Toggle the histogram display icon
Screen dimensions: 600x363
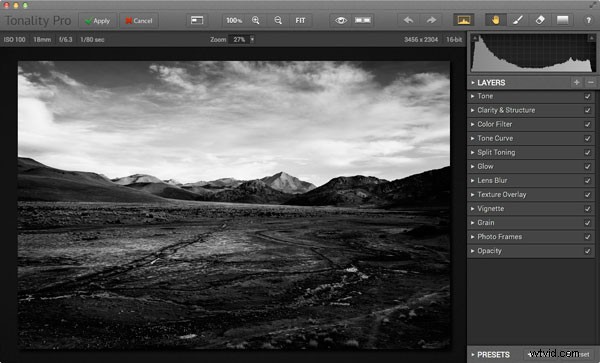463,20
